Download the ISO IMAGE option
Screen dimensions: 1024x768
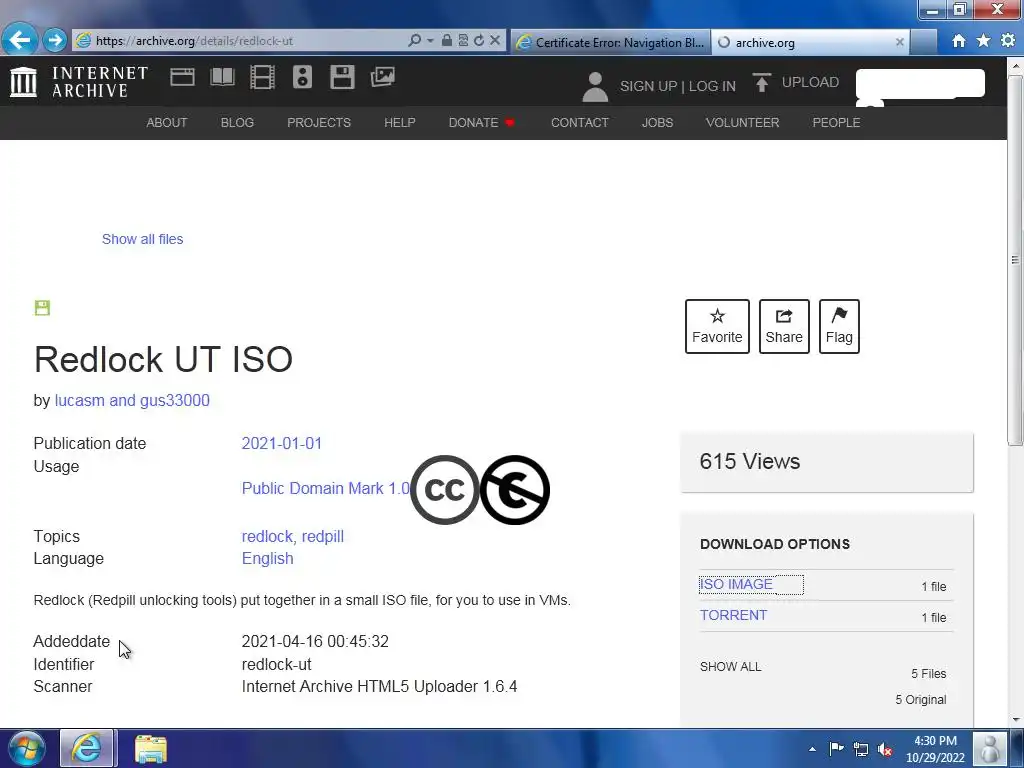pos(736,584)
